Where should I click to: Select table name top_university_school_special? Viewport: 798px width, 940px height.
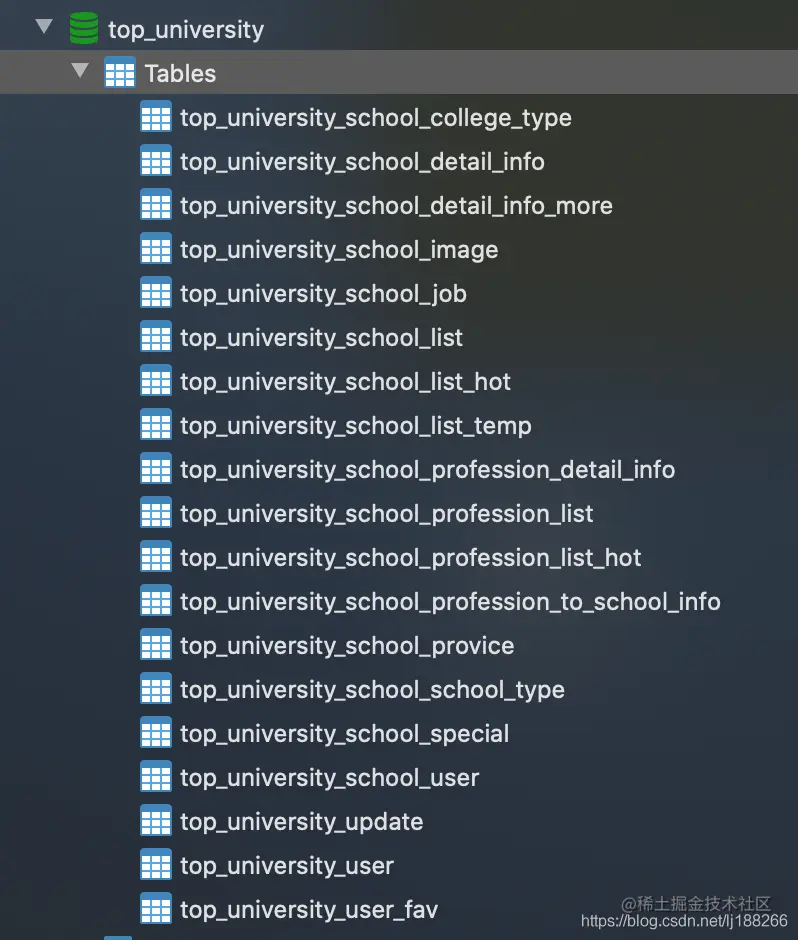(x=345, y=734)
